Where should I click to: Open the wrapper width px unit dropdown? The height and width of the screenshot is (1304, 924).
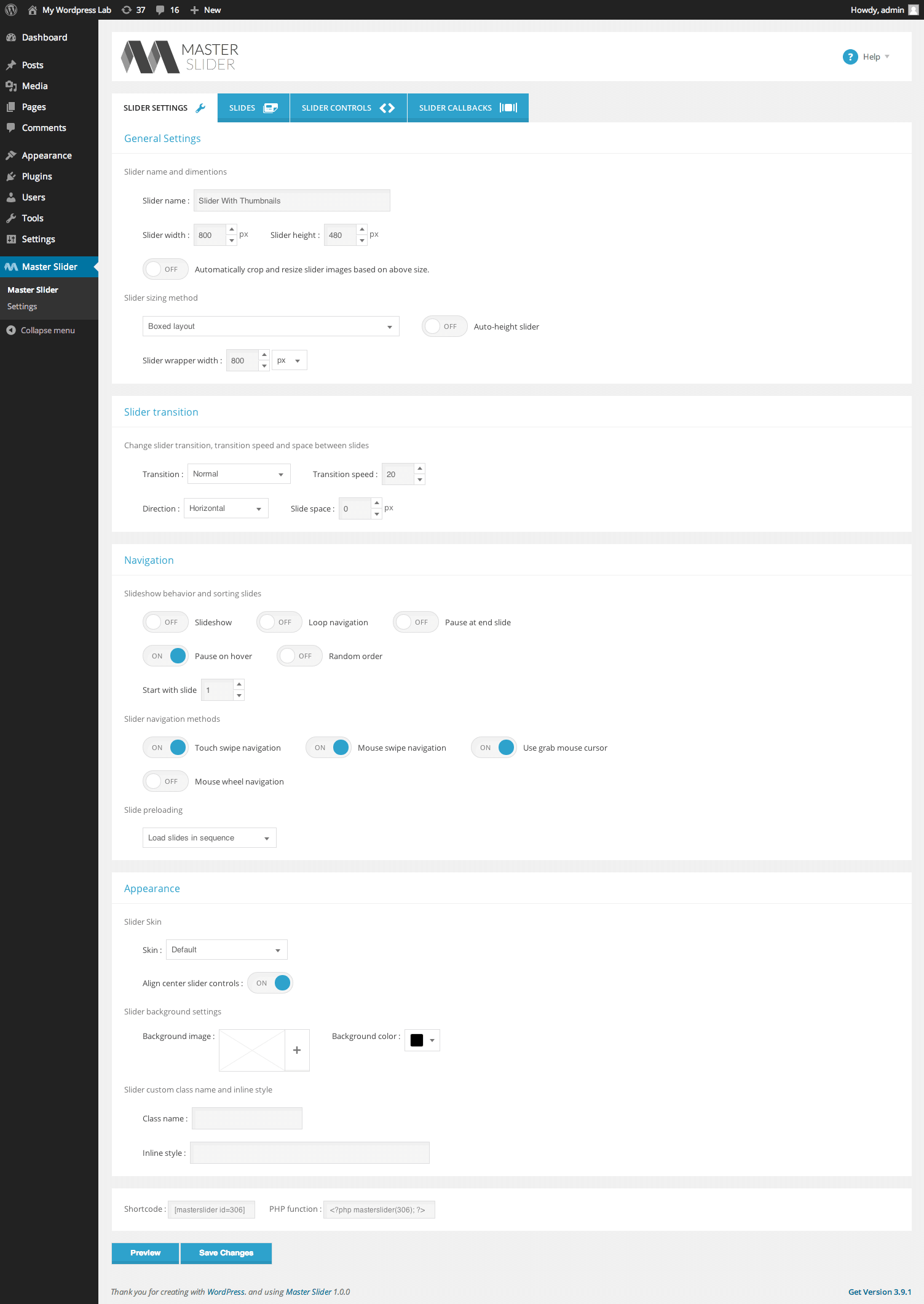pyautogui.click(x=290, y=360)
